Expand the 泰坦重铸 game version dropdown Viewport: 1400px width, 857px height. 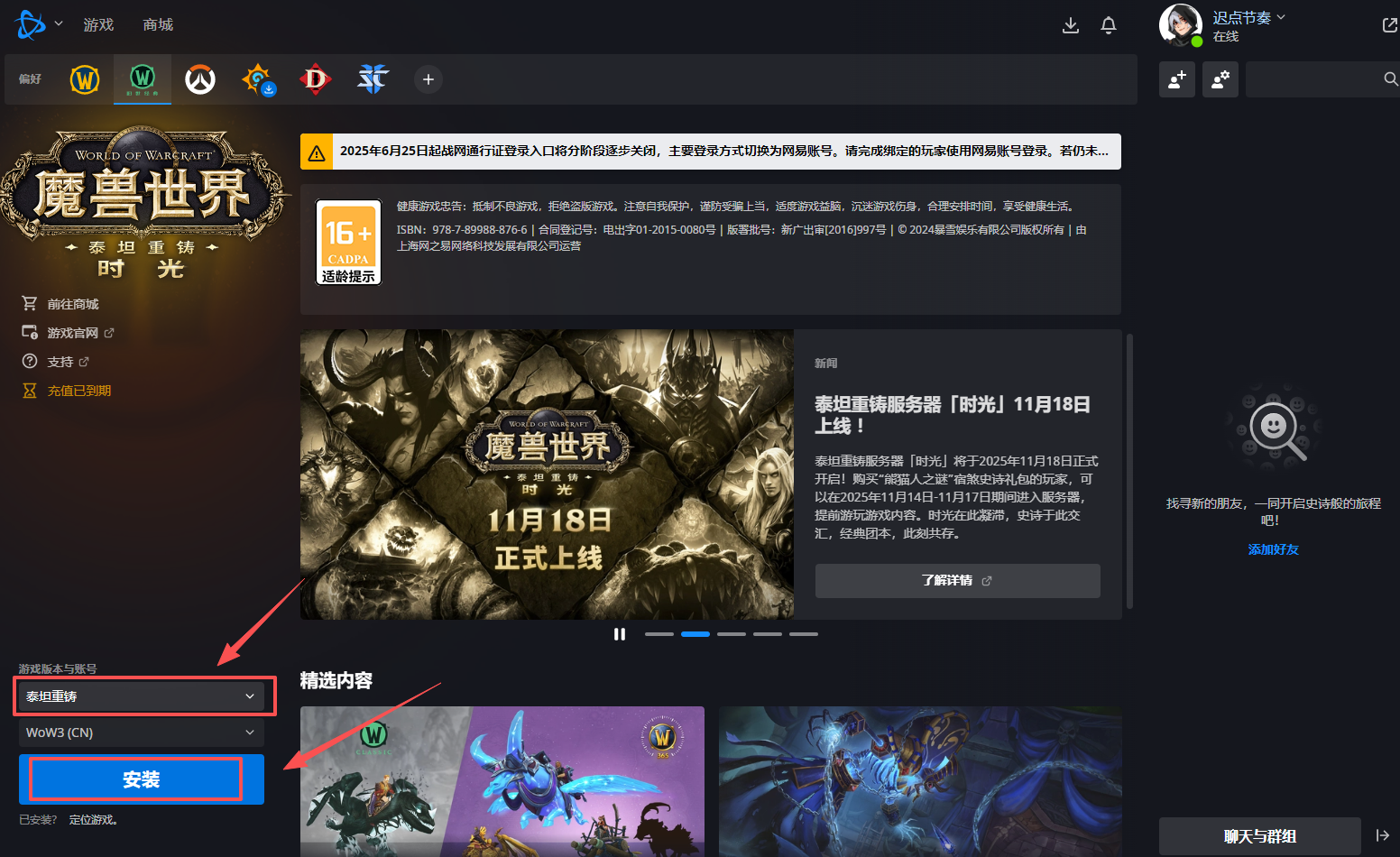tap(142, 696)
